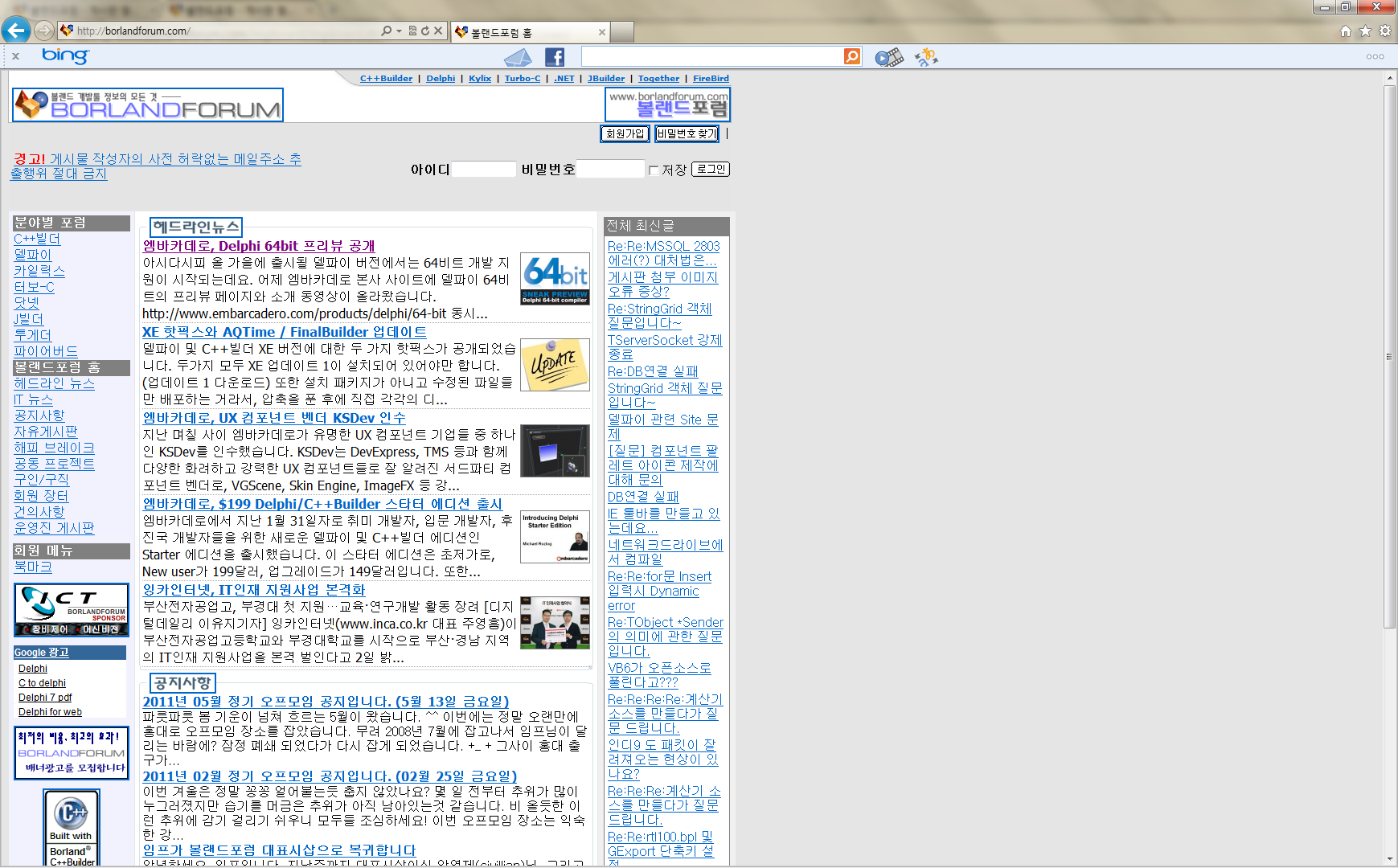Open the Facebook icon on Bing bar

coord(555,57)
